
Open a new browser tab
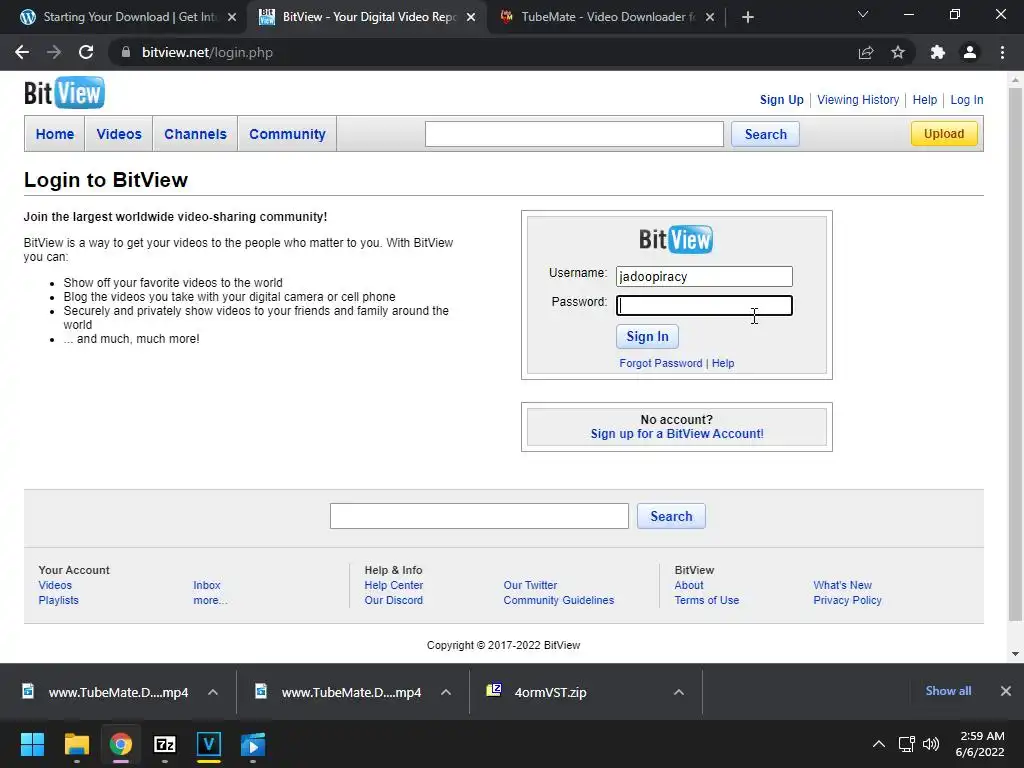pos(748,17)
